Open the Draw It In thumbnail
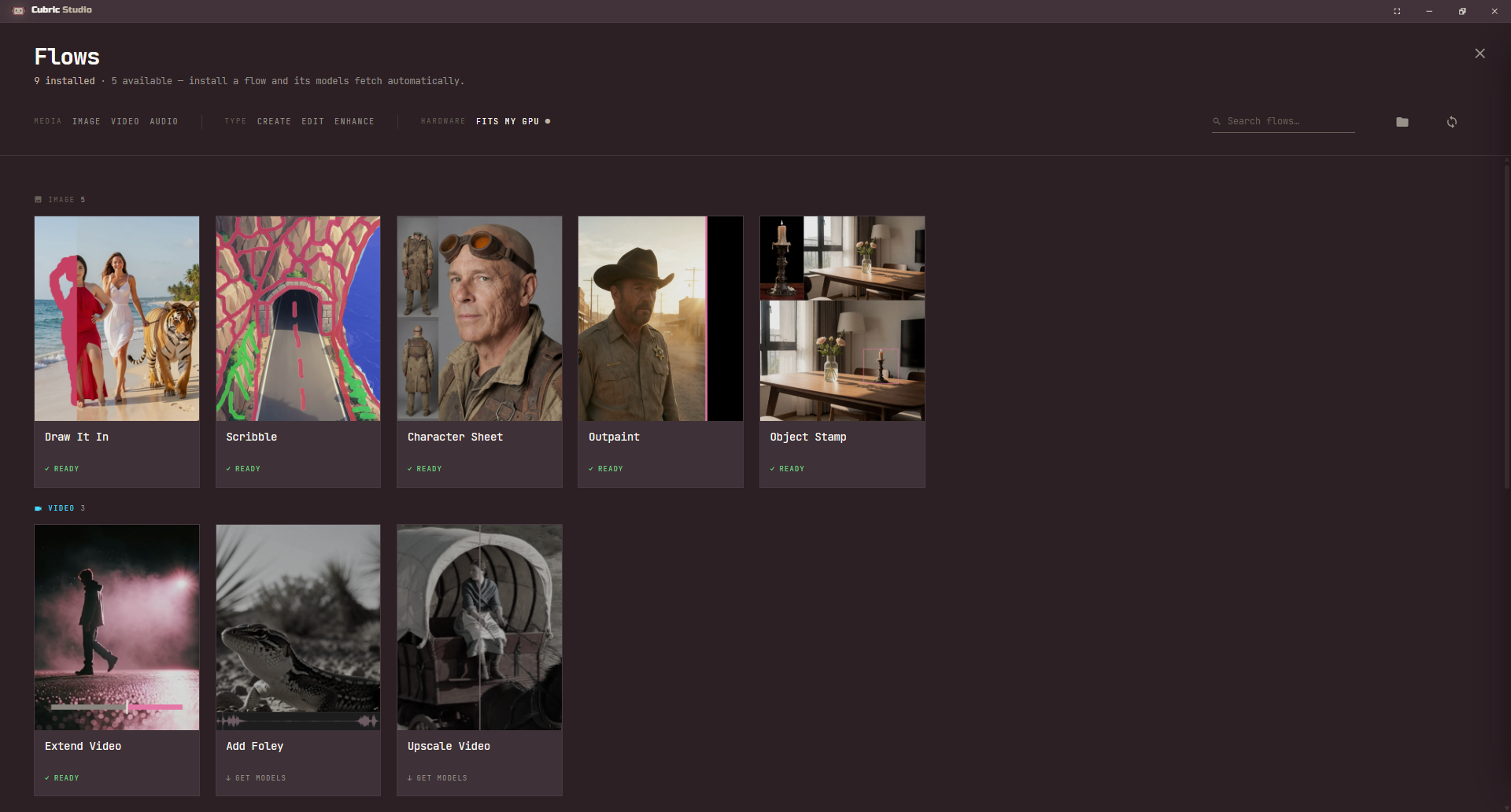 pos(116,319)
